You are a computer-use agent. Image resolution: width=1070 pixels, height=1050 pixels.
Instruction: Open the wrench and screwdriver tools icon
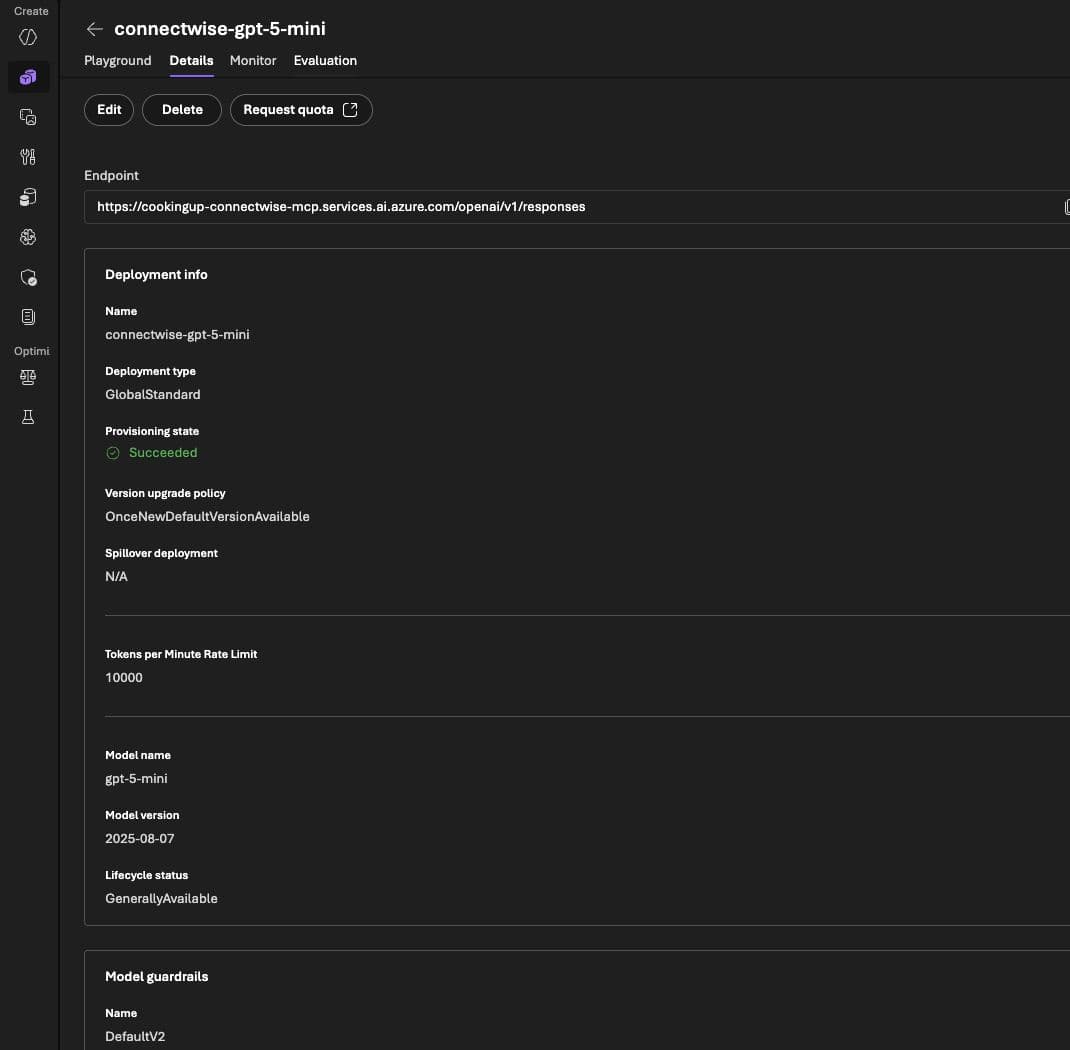(x=28, y=157)
